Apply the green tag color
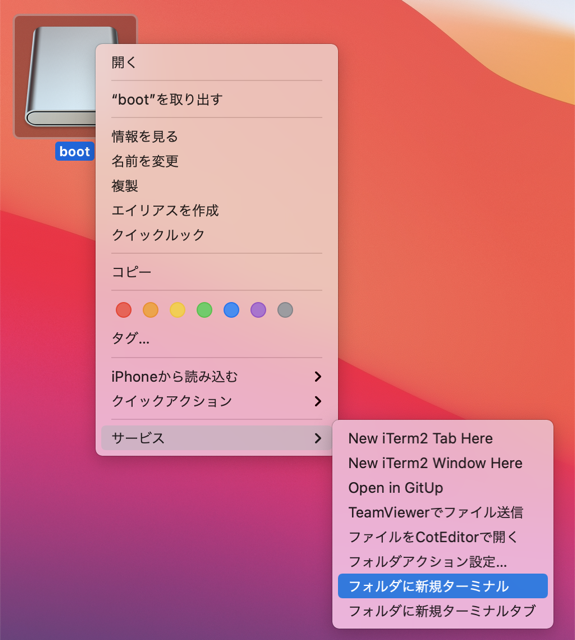The width and height of the screenshot is (575, 640). 204,310
